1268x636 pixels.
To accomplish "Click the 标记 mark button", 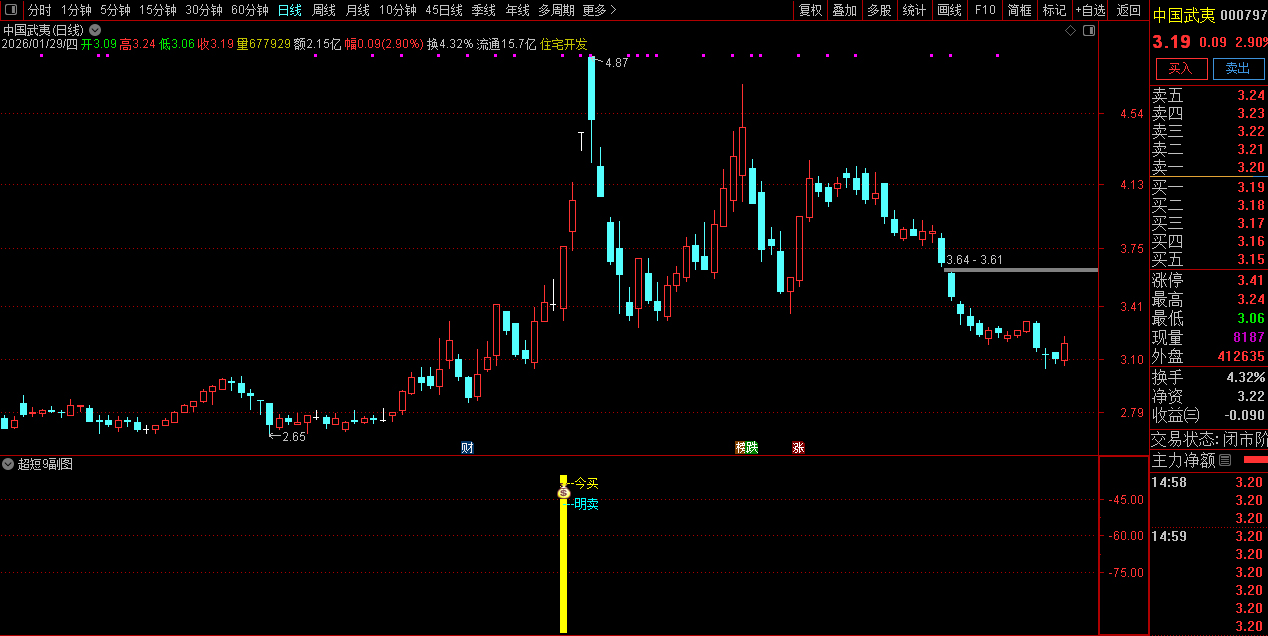I will click(1055, 10).
